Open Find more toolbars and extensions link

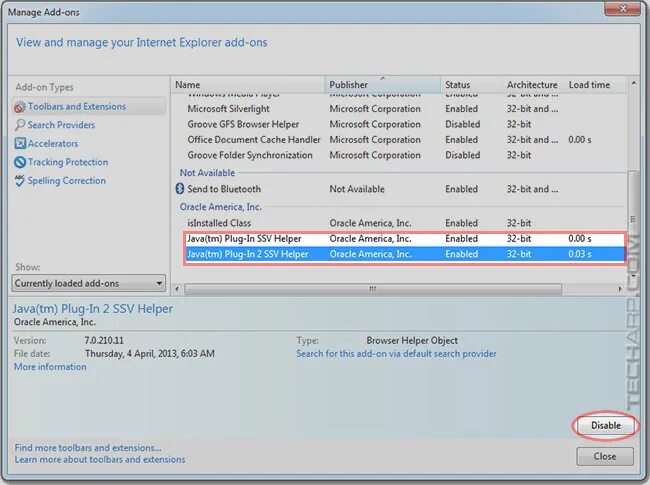88,448
